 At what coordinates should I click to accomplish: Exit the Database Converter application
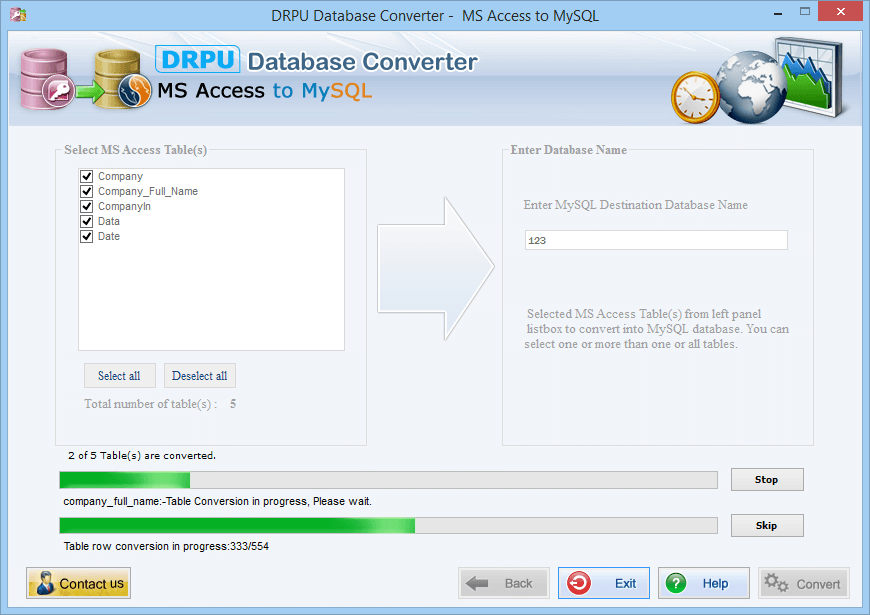[x=604, y=583]
